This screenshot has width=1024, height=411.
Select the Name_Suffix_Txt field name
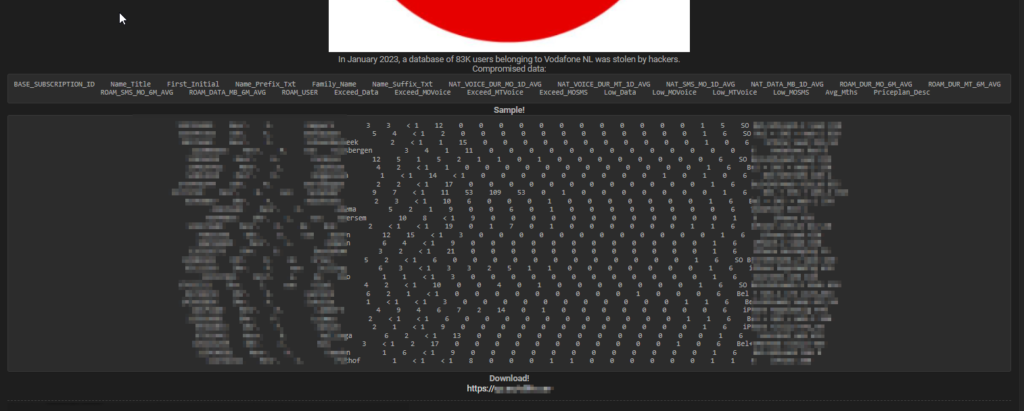point(402,84)
